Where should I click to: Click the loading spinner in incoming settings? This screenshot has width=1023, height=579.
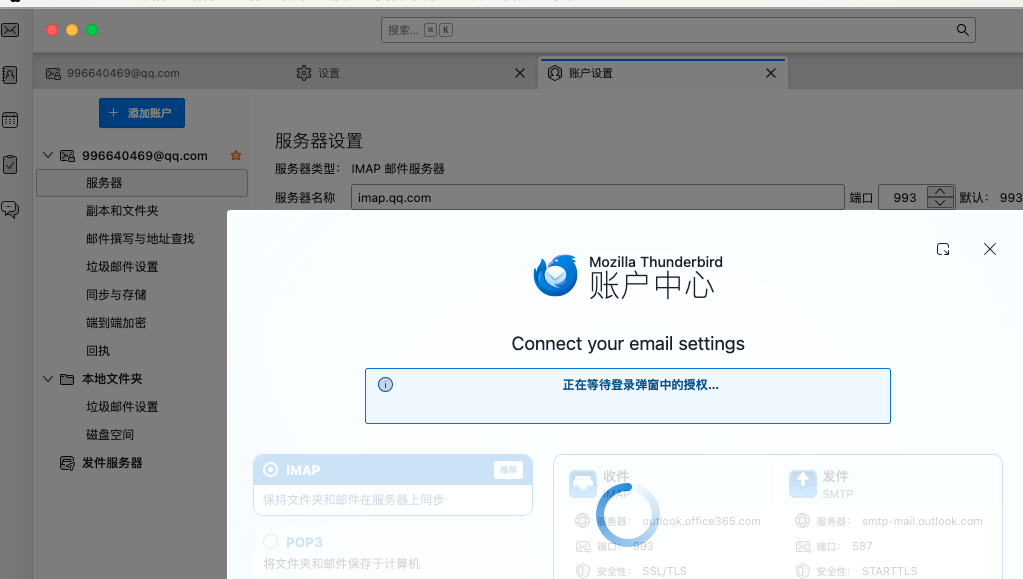628,514
